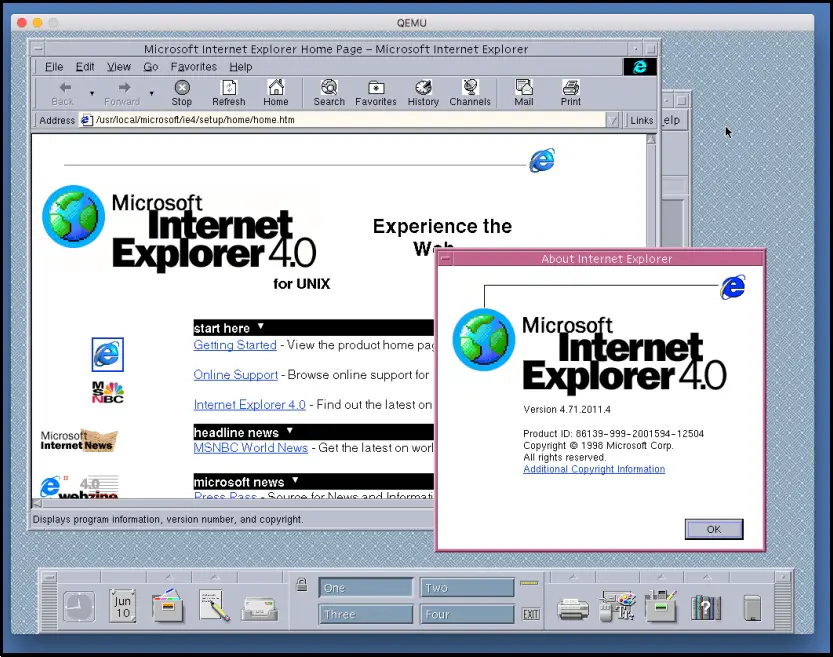Screen dimensions: 833x657
Task: Open the subpanel arrow above File Manager
Action: click(169, 577)
